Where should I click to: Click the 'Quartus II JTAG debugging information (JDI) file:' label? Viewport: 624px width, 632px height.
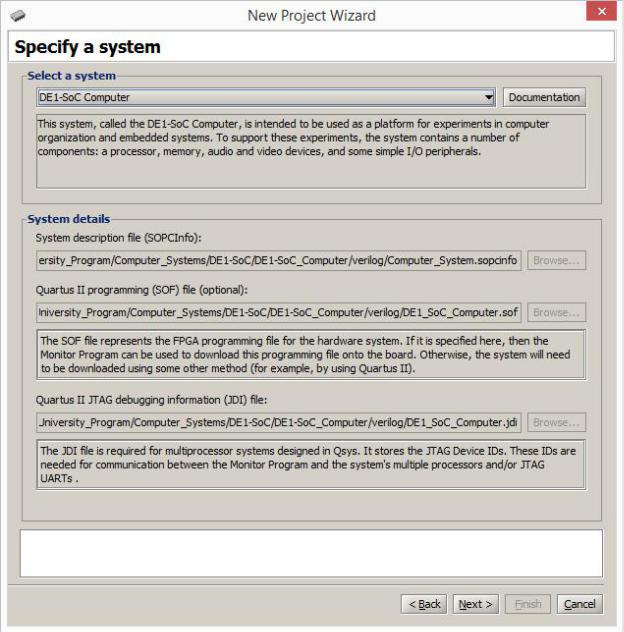point(151,400)
